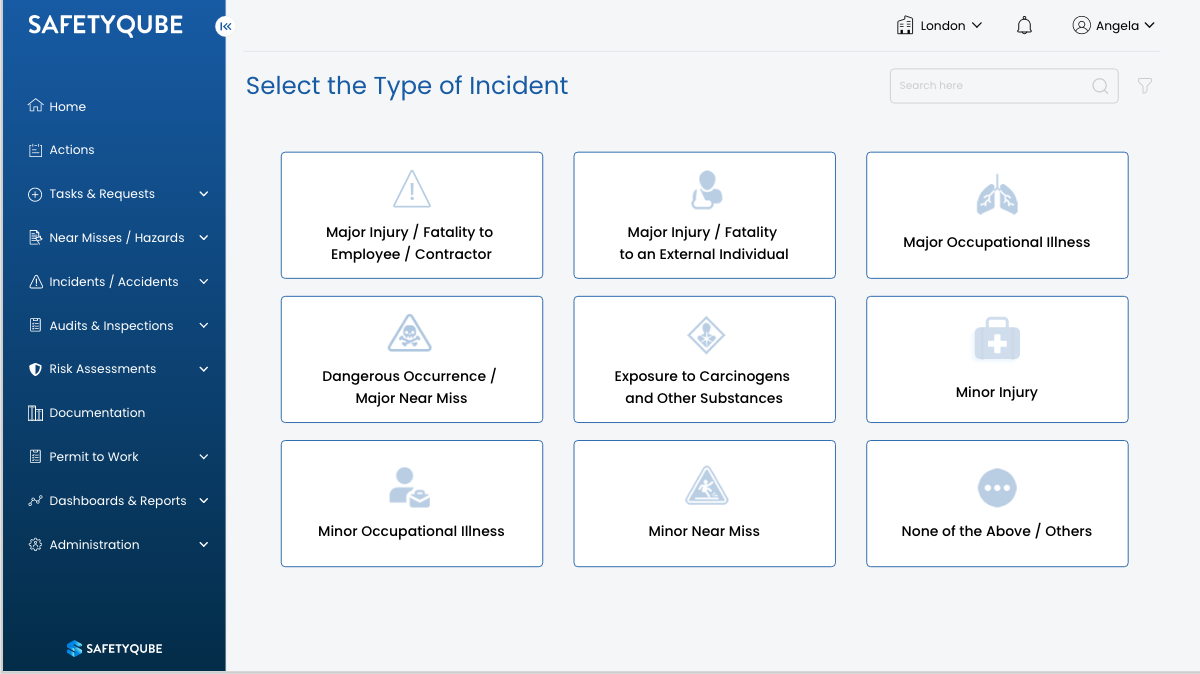Expand Permit to Work chevron
This screenshot has height=674, width=1200.
[x=204, y=457]
